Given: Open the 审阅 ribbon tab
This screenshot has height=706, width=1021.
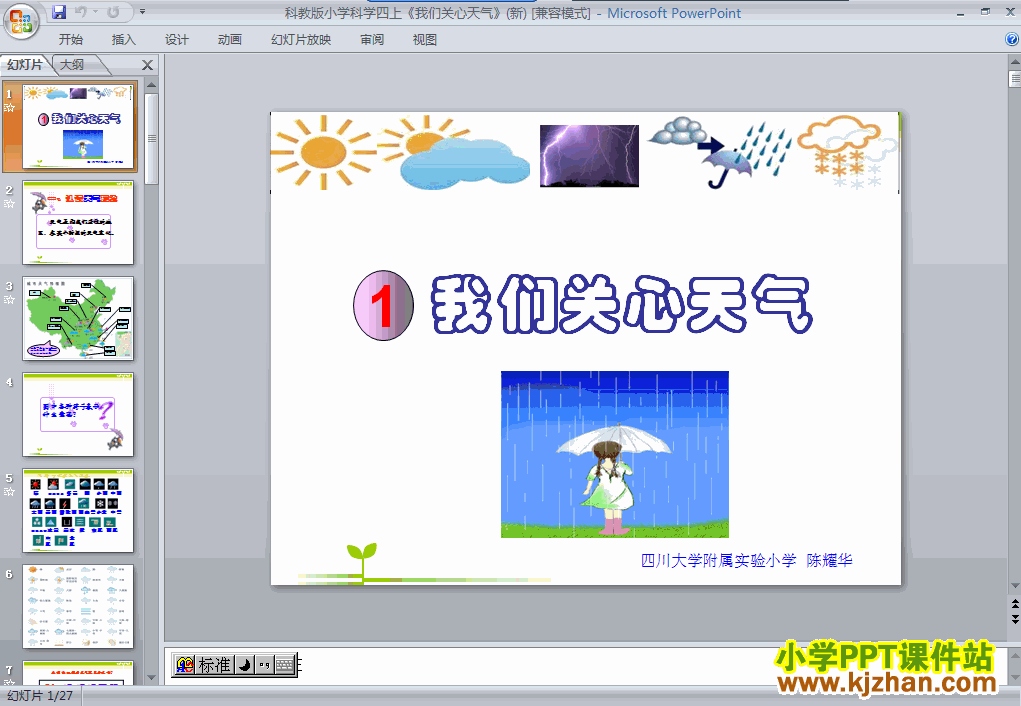Looking at the screenshot, I should tap(372, 40).
